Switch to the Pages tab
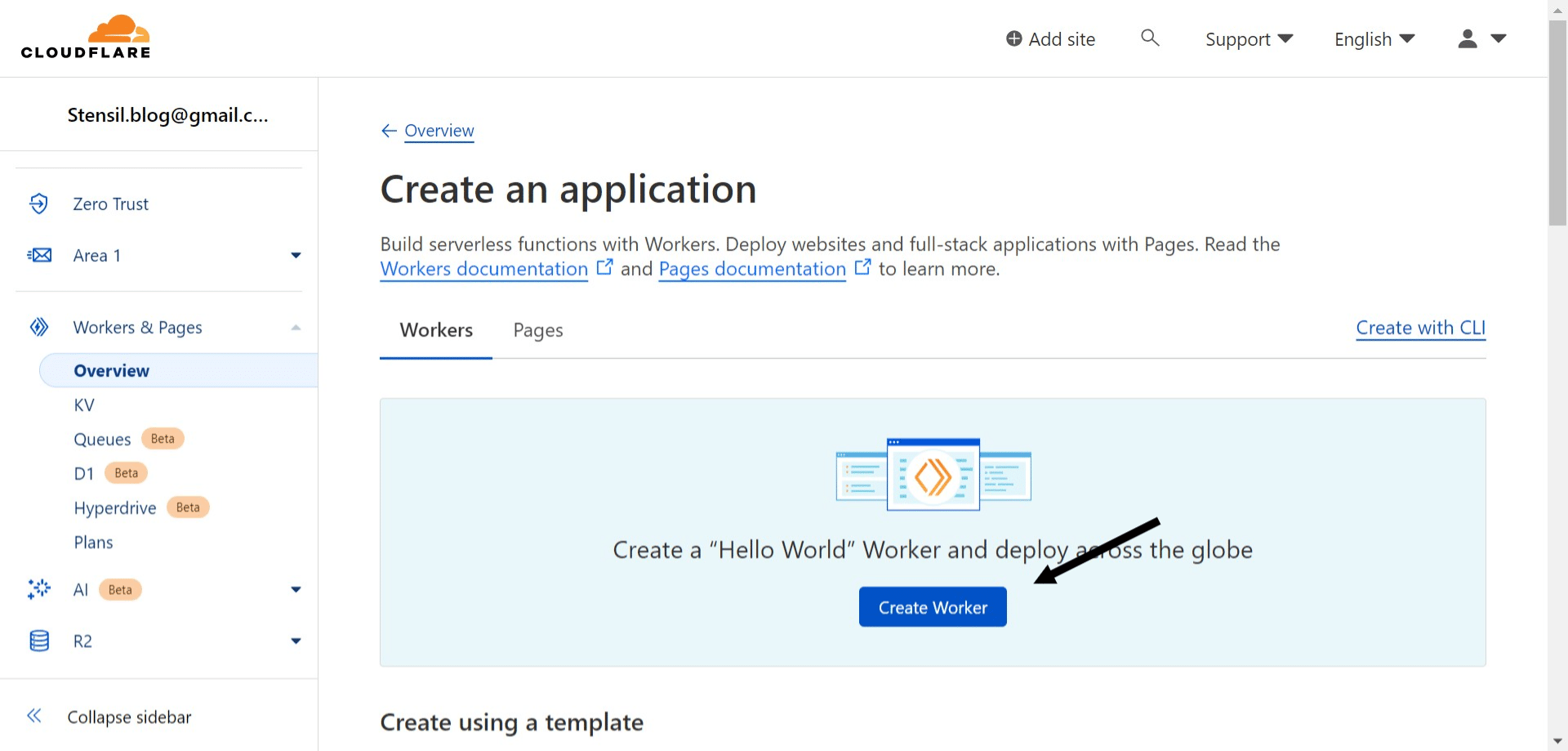This screenshot has height=751, width=1568. click(537, 330)
